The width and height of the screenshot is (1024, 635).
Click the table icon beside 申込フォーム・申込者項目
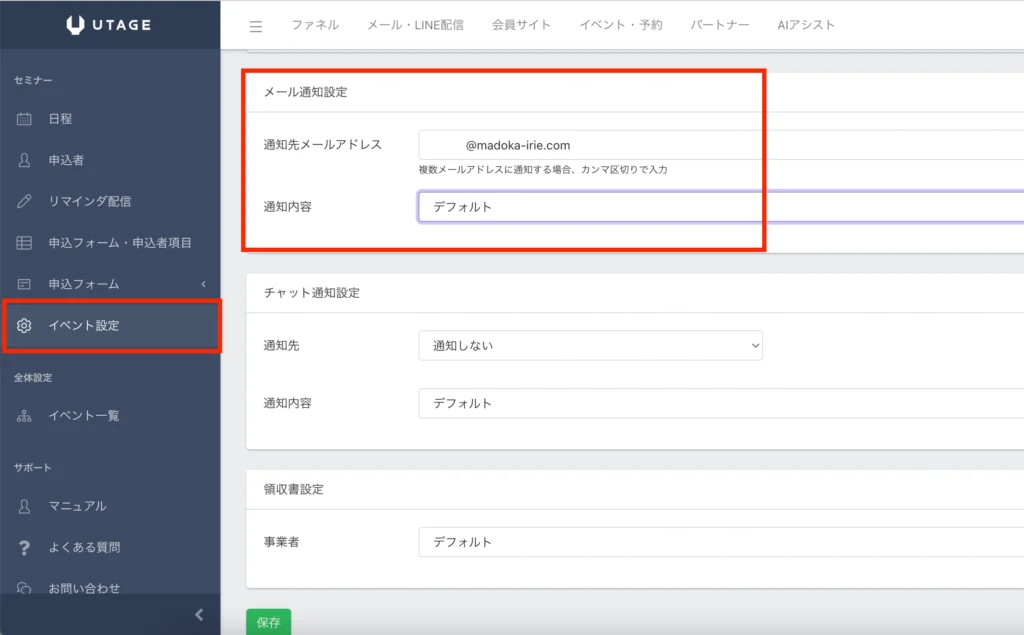click(x=24, y=243)
